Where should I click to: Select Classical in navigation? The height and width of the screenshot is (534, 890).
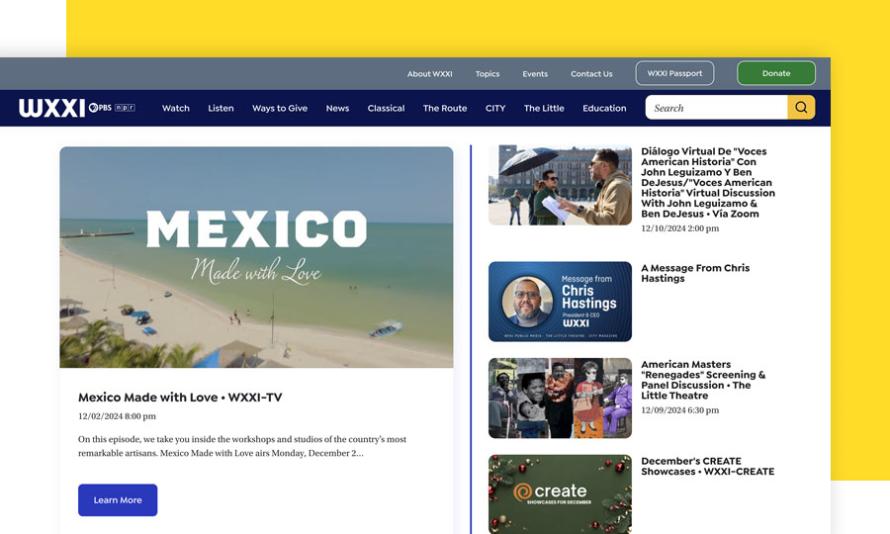pos(386,108)
